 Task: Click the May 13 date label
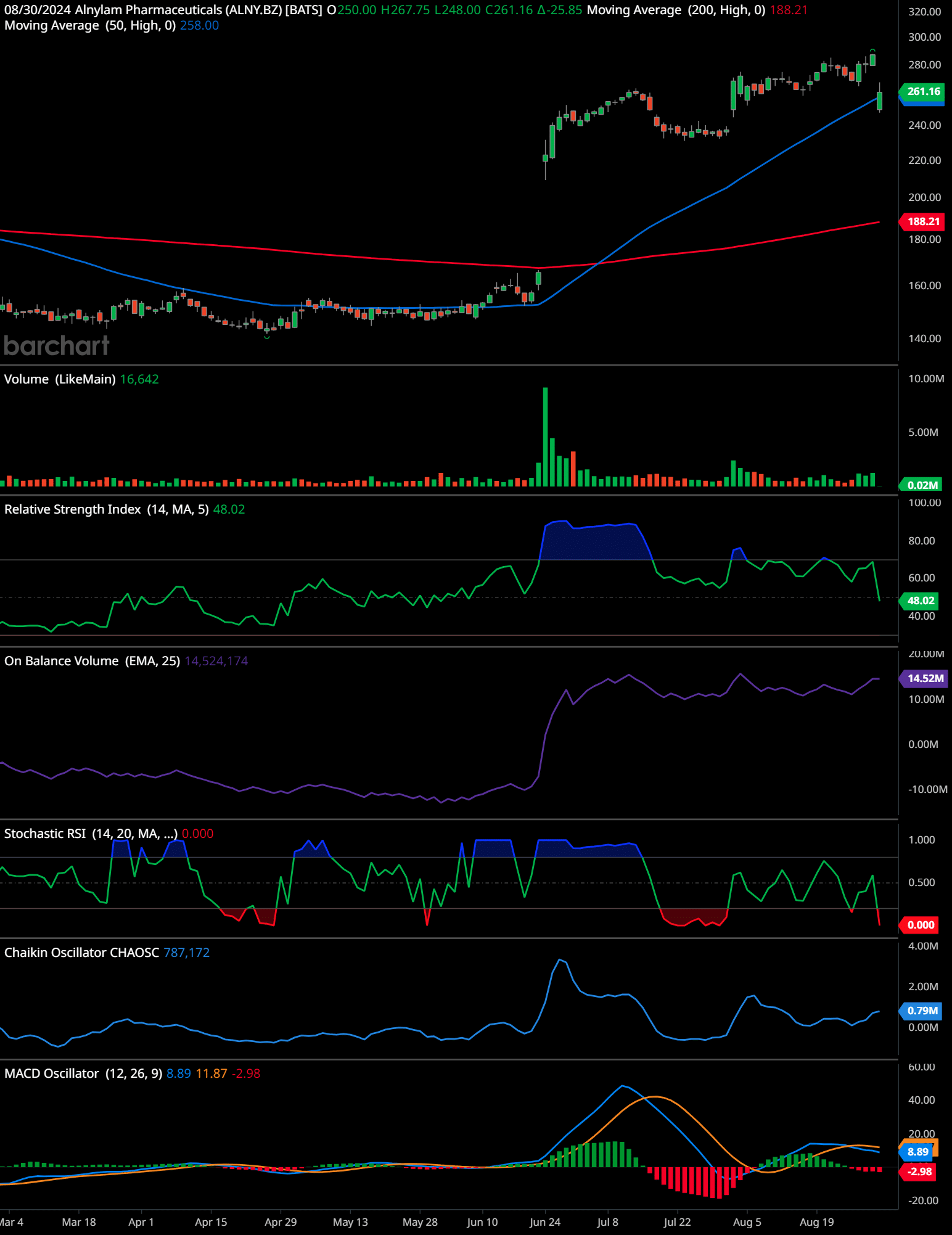350,1222
